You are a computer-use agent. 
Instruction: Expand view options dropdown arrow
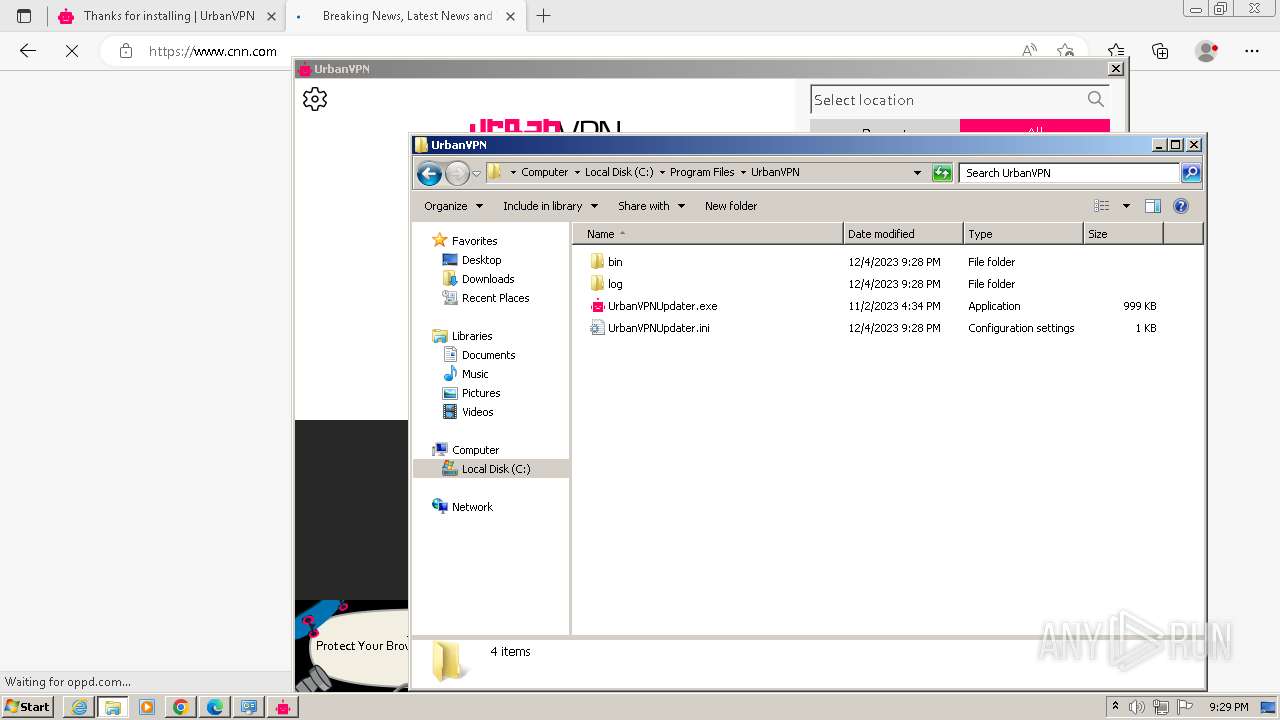click(x=1126, y=206)
